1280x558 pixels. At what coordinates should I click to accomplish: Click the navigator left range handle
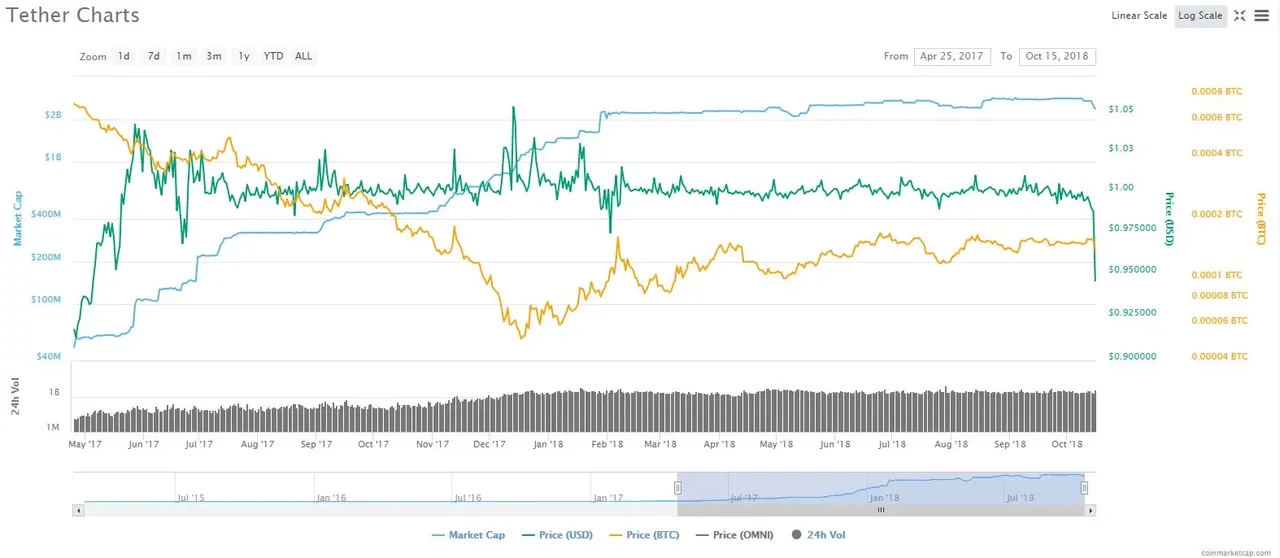(x=677, y=487)
